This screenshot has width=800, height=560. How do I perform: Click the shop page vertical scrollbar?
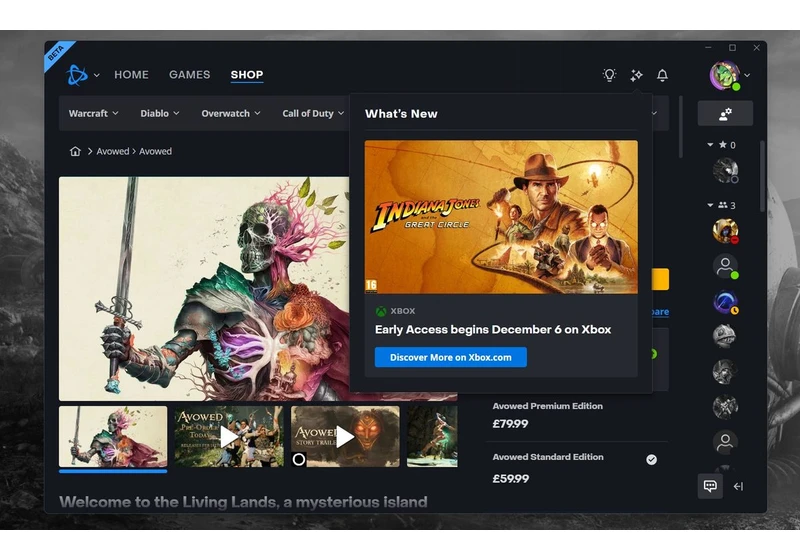(x=681, y=126)
